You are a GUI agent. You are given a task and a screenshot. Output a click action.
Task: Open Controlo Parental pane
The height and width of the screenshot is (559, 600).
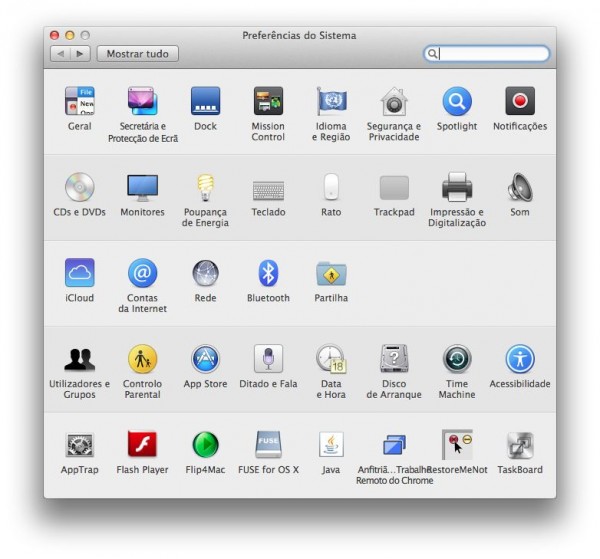(142, 359)
